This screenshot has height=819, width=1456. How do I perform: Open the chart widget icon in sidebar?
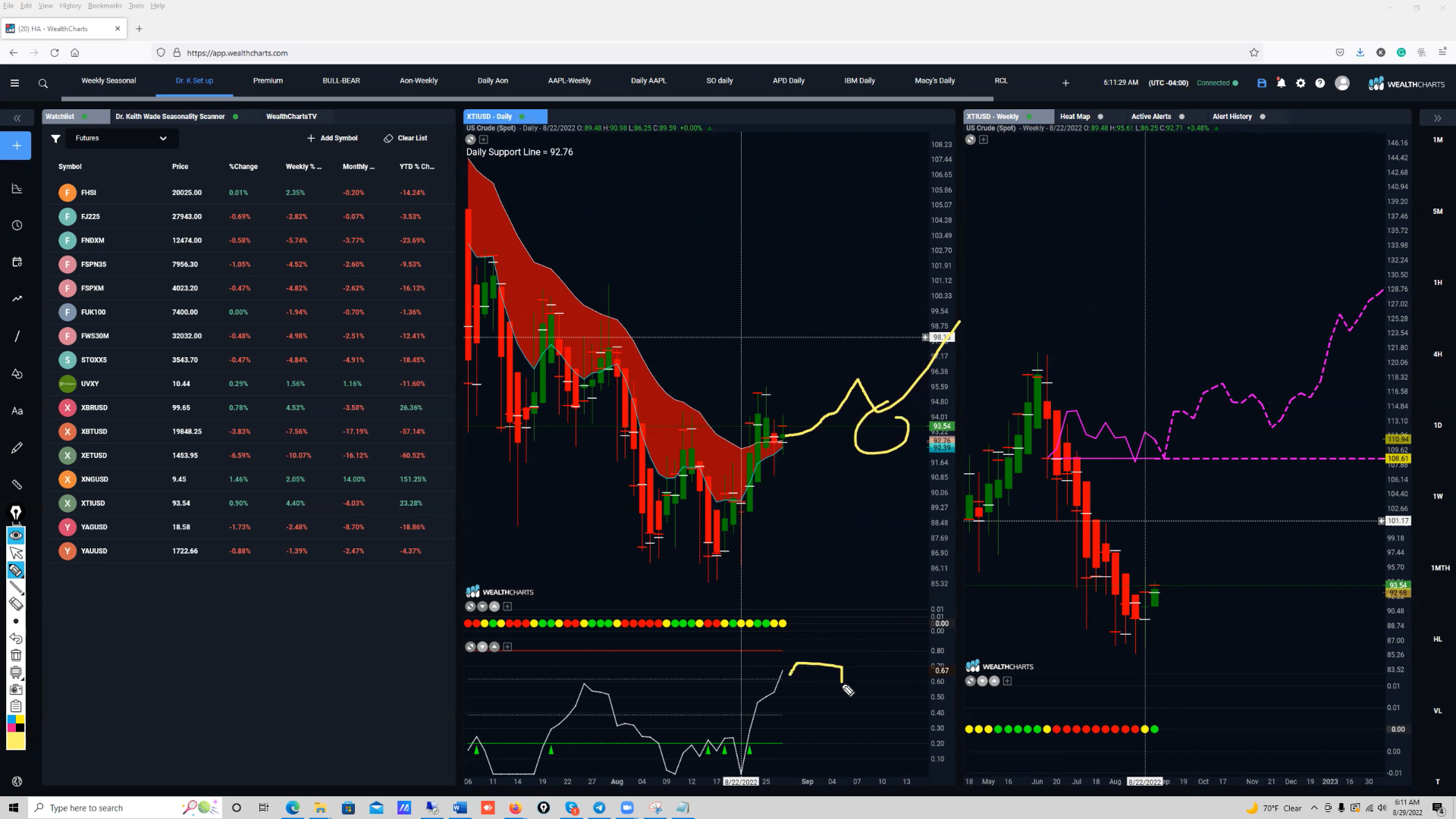point(17,188)
